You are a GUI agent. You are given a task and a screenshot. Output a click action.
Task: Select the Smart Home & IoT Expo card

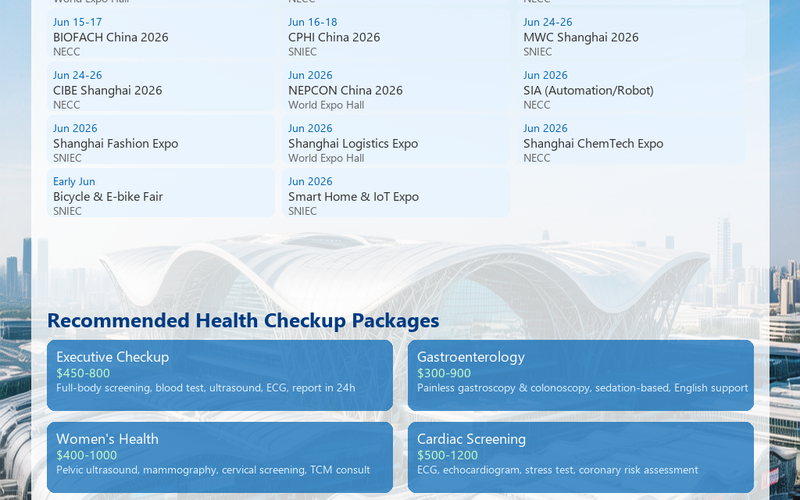tap(396, 194)
